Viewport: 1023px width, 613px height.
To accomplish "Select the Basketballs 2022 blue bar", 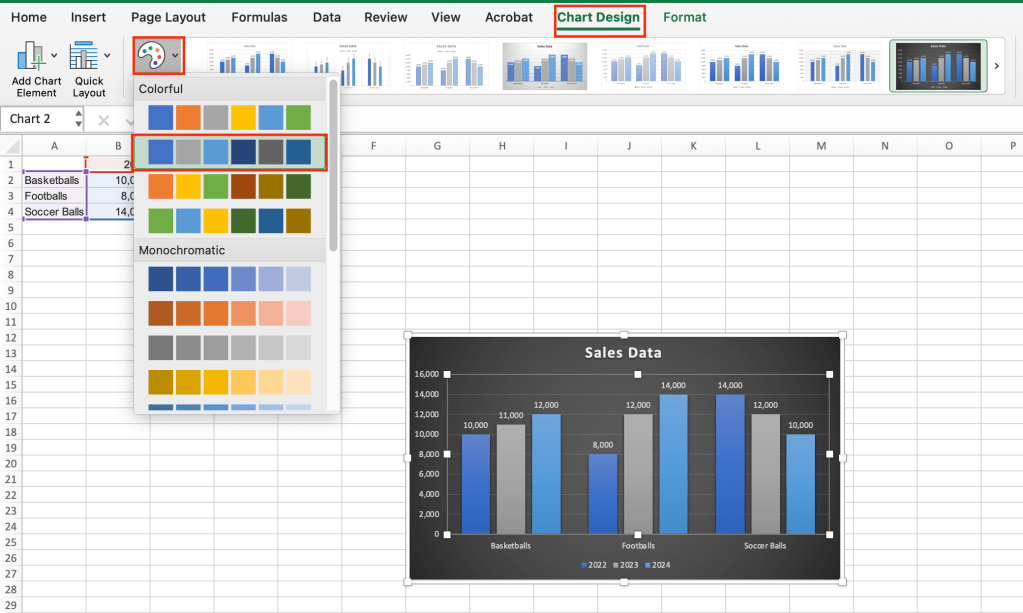I will [x=476, y=484].
